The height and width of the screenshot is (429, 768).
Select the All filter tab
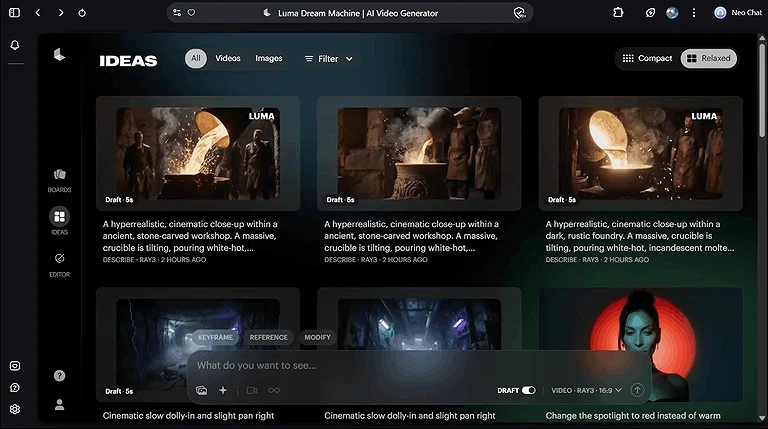(x=195, y=58)
